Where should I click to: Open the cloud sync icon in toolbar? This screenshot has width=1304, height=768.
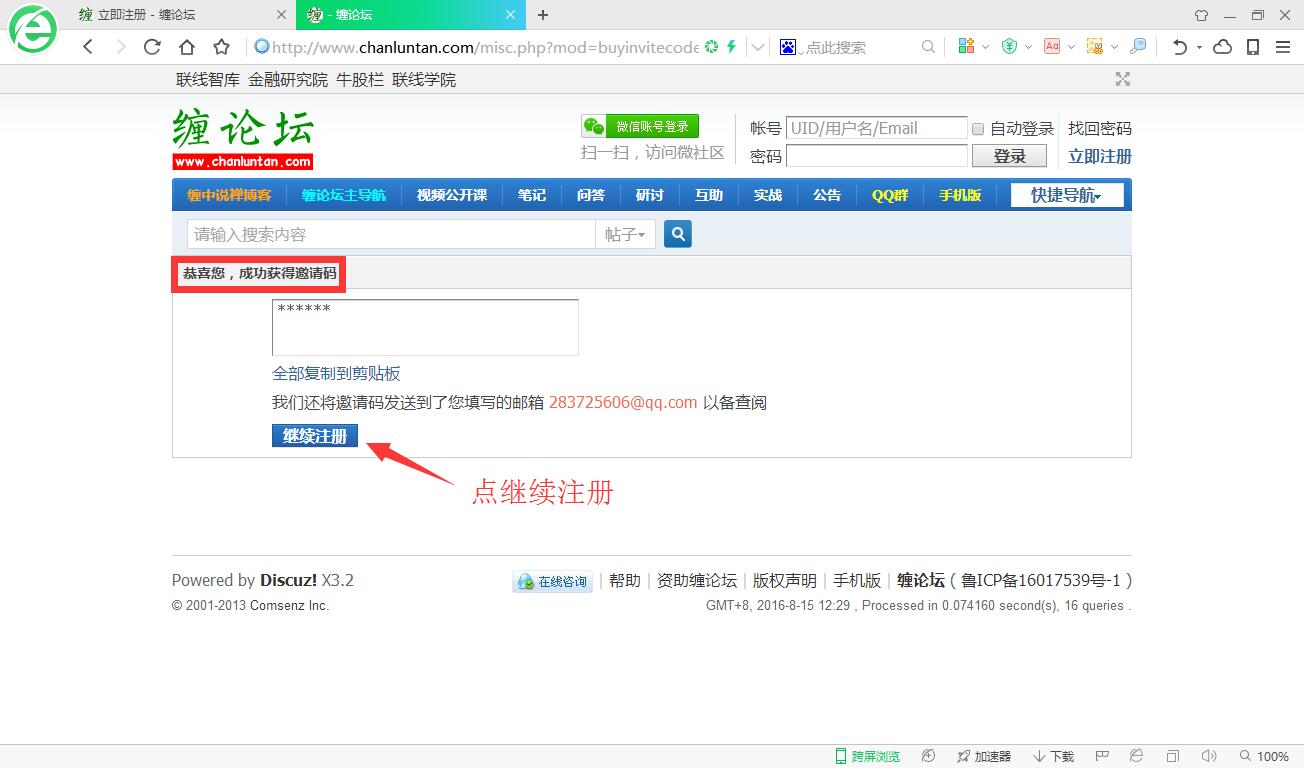pyautogui.click(x=1222, y=47)
